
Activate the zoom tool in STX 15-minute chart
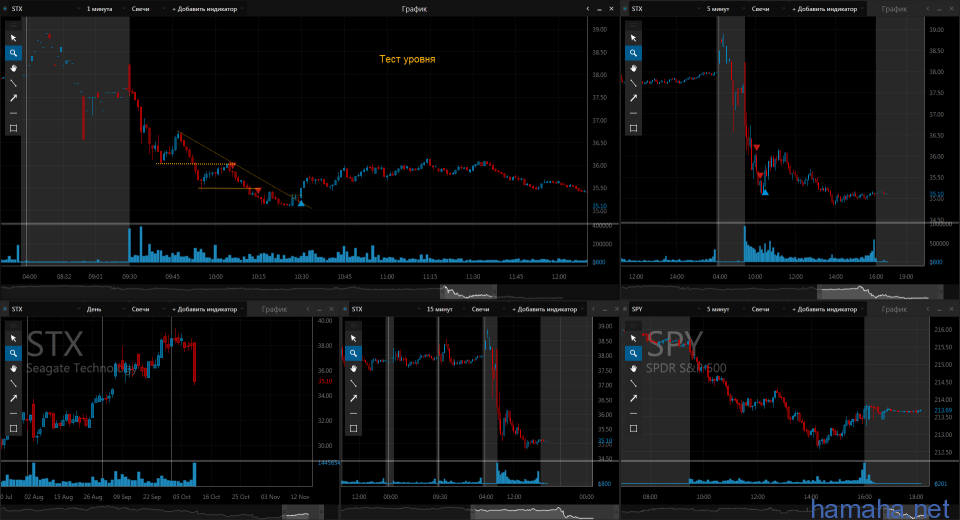(x=353, y=353)
